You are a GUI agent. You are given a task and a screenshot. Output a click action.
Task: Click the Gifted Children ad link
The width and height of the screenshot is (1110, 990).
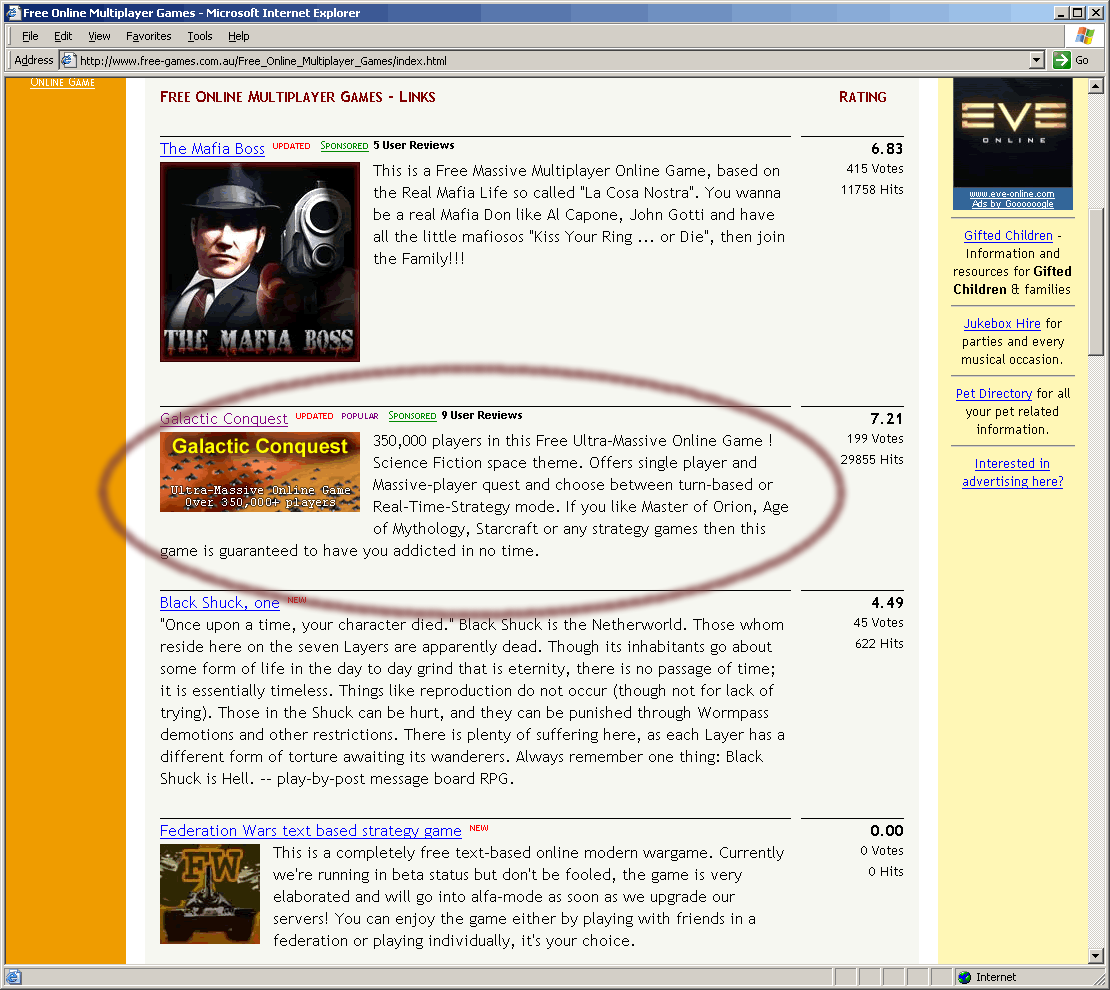[1008, 236]
